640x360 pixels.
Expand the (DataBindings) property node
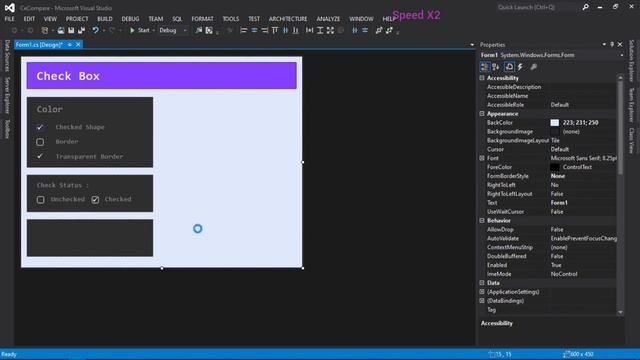482,301
